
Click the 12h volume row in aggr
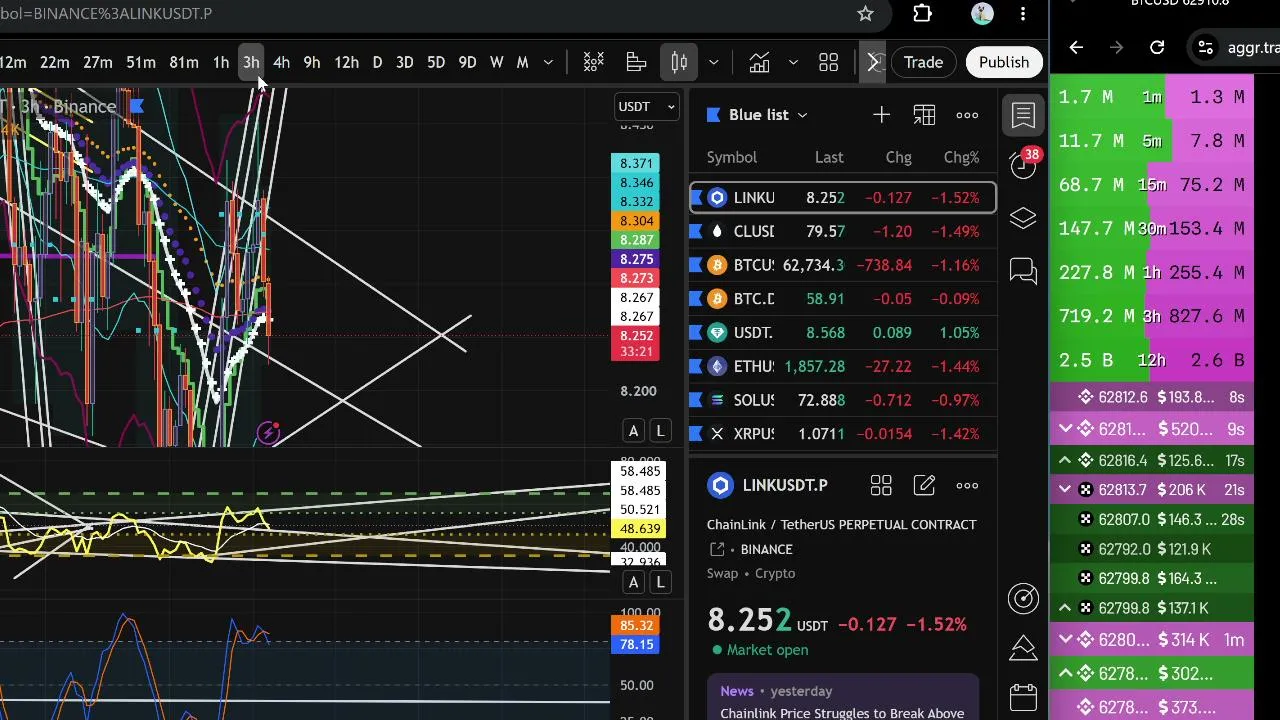click(x=1152, y=360)
